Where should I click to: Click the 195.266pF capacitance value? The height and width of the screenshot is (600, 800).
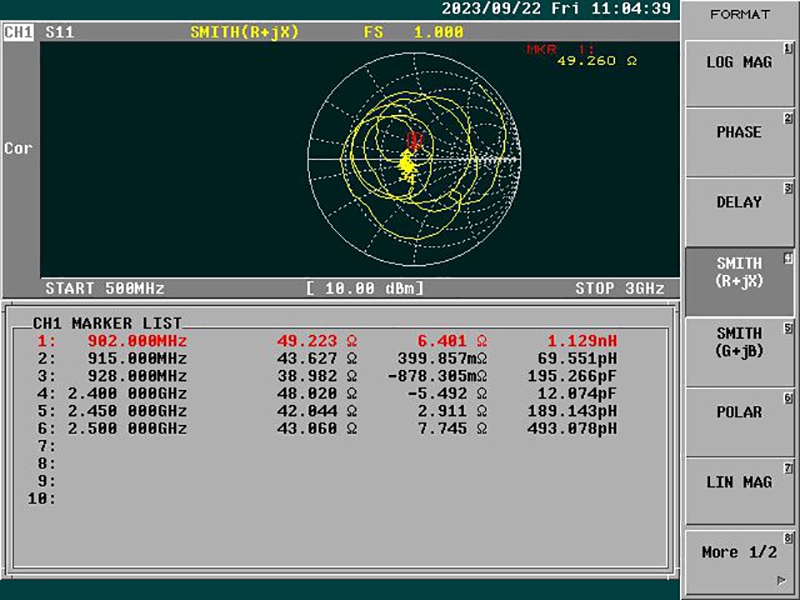tap(572, 376)
